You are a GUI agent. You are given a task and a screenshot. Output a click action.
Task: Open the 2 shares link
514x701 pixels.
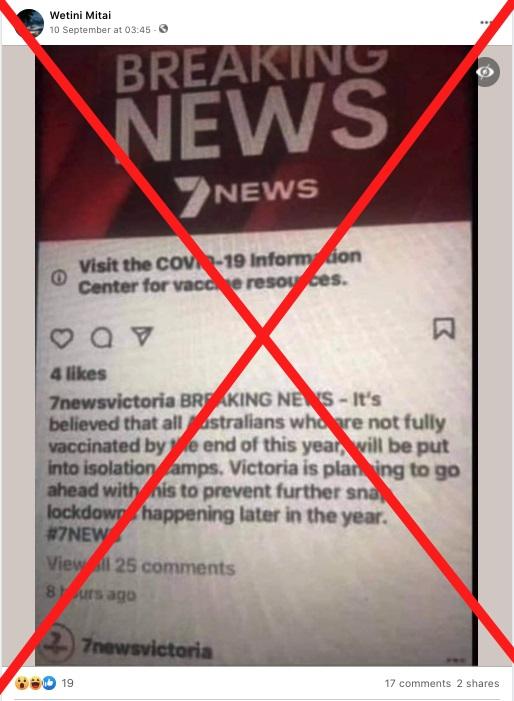(478, 683)
